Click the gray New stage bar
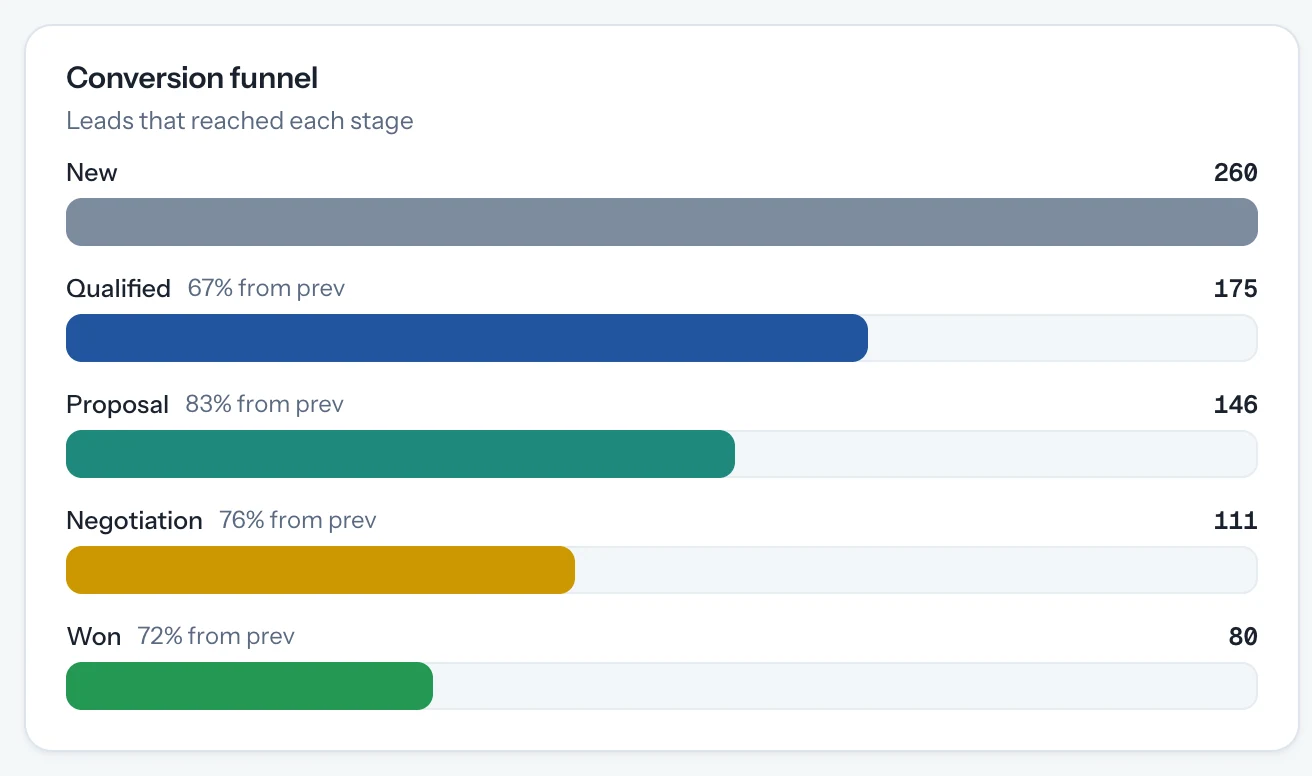This screenshot has height=776, width=1312. coord(661,222)
